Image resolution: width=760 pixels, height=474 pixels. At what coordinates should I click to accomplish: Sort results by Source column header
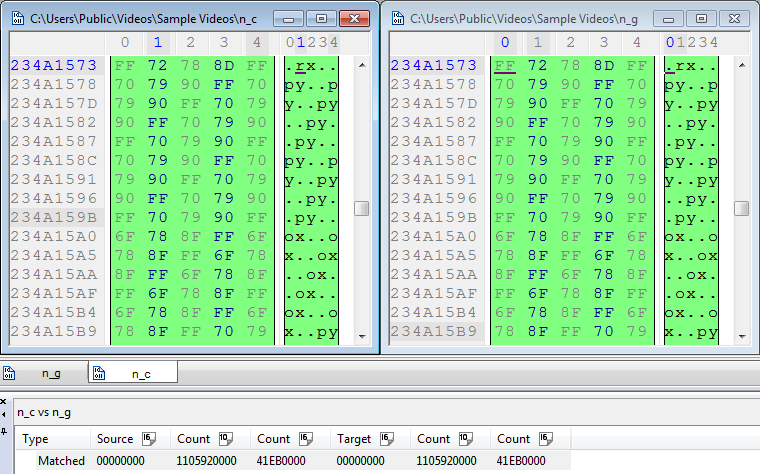[115, 439]
